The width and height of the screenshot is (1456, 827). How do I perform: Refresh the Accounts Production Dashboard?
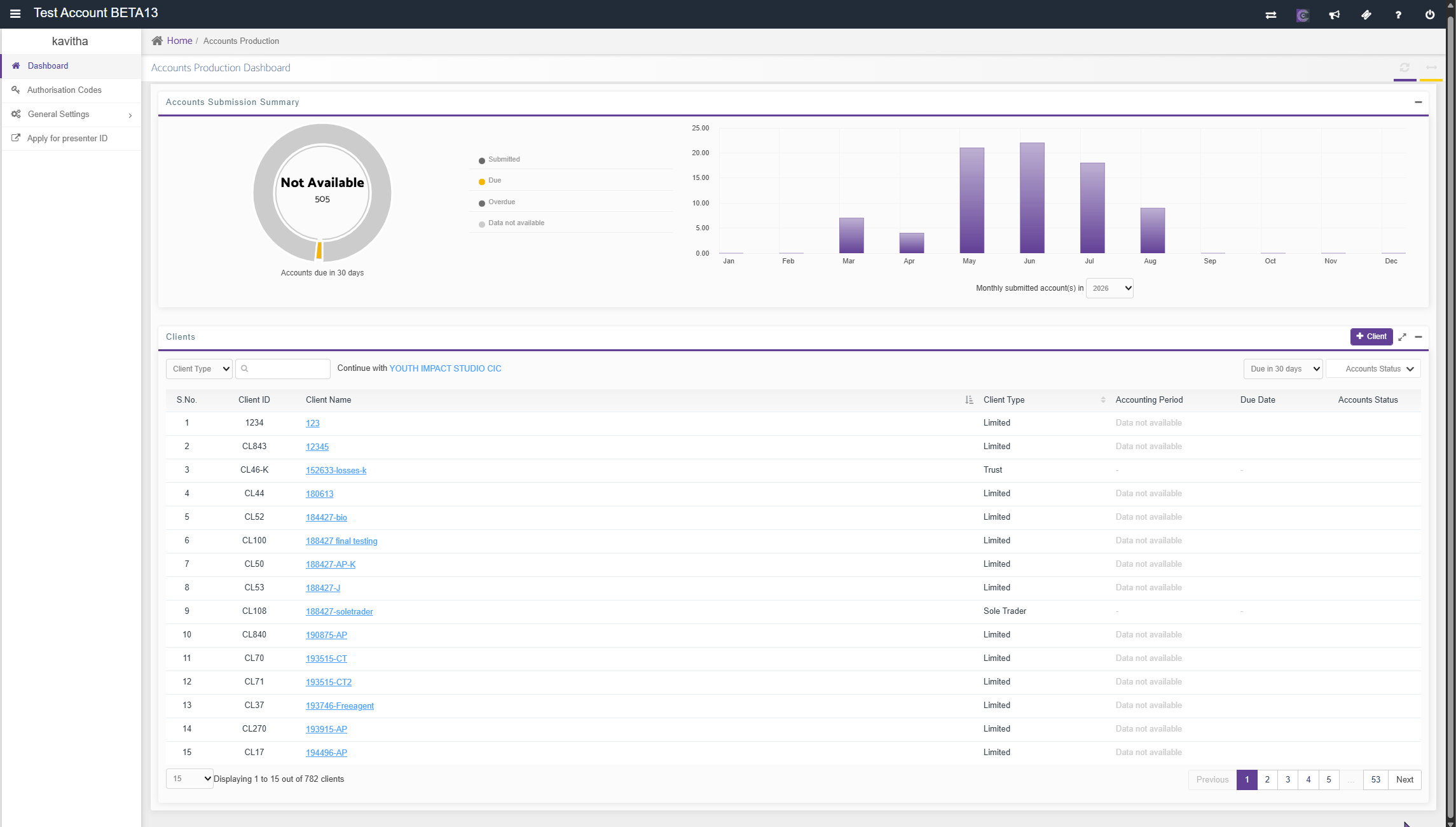(x=1404, y=67)
